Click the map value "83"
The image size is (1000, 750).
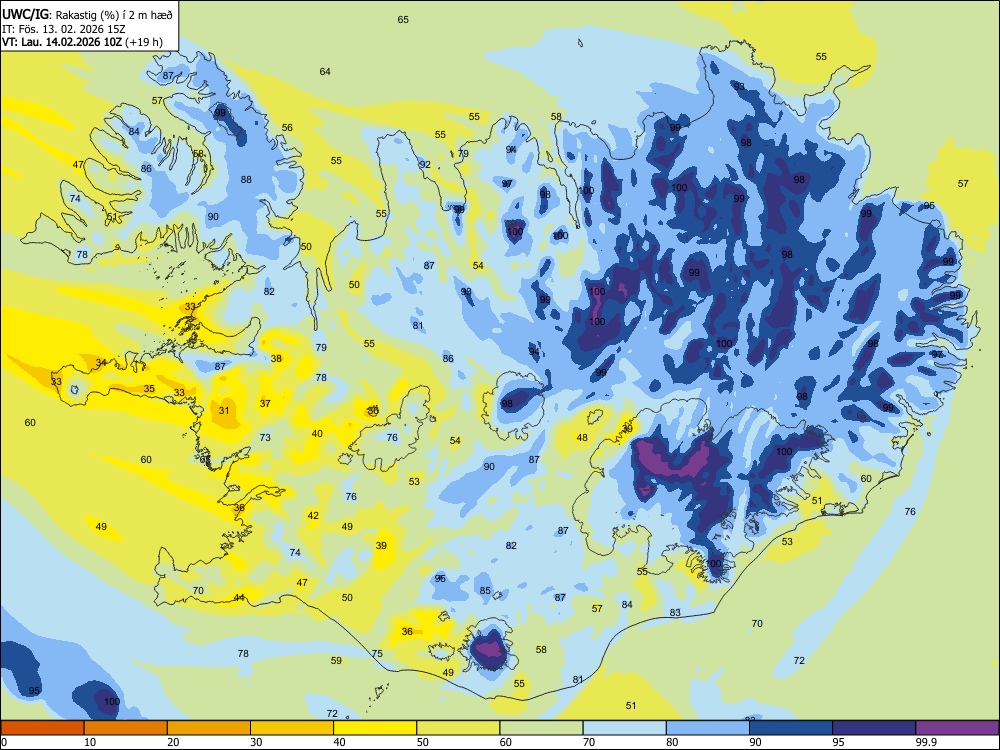[x=675, y=612]
